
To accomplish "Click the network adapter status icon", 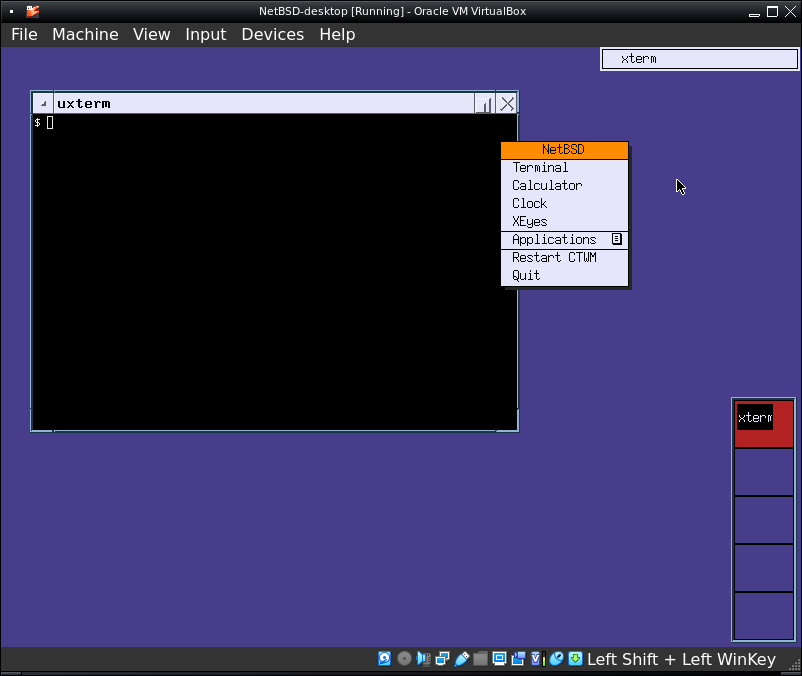I will tap(442, 659).
